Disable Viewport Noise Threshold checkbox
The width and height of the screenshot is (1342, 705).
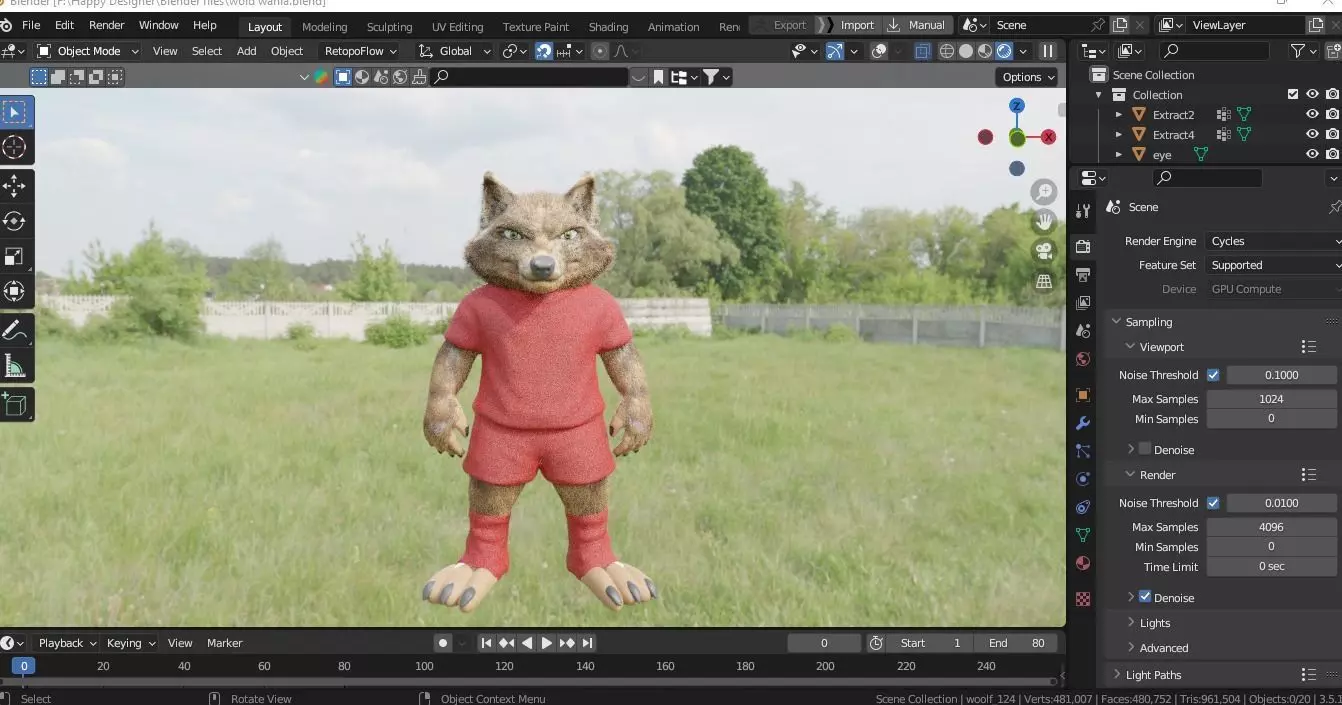[x=1213, y=375]
